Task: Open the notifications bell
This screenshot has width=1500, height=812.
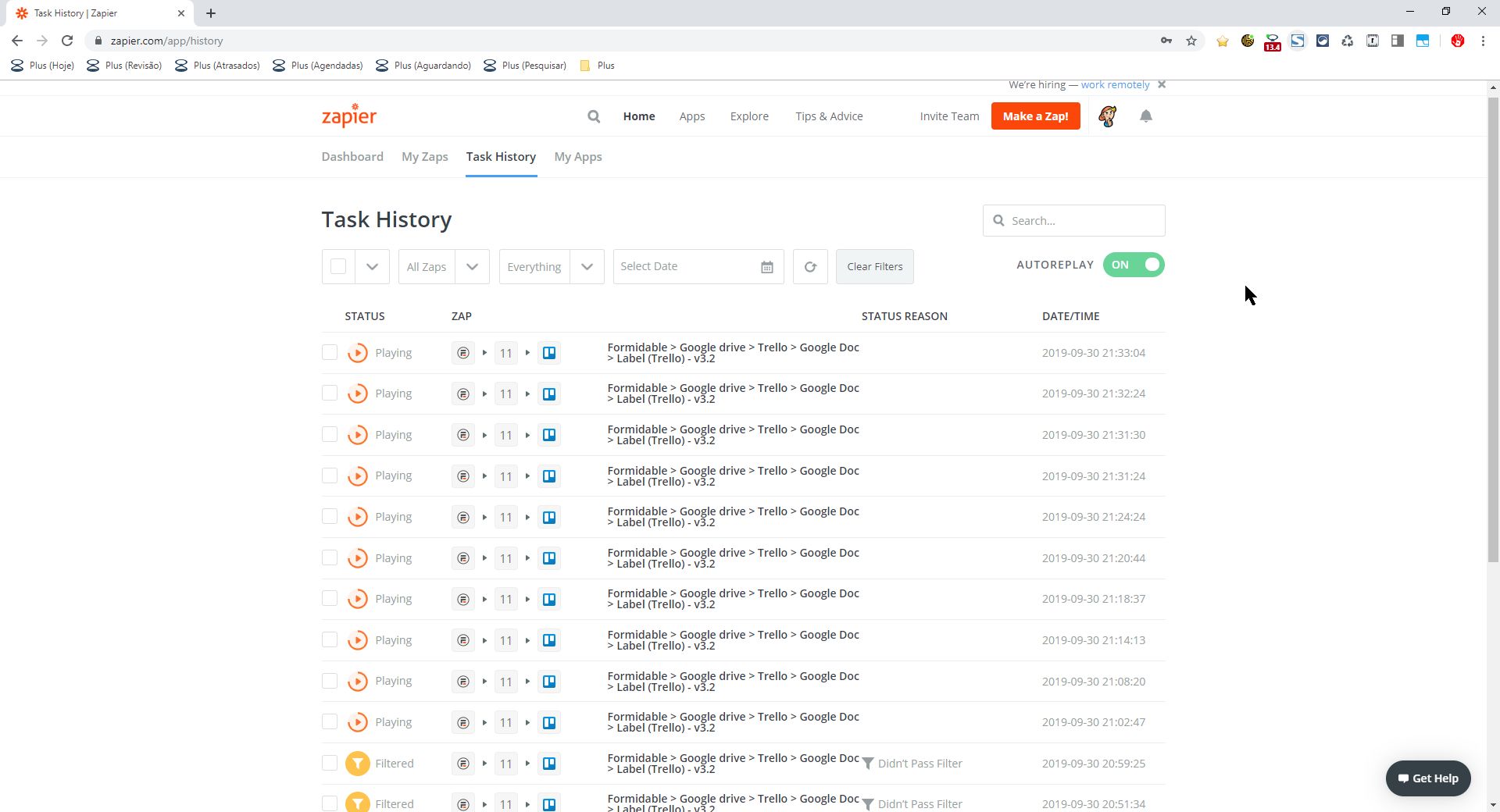Action: (x=1145, y=116)
